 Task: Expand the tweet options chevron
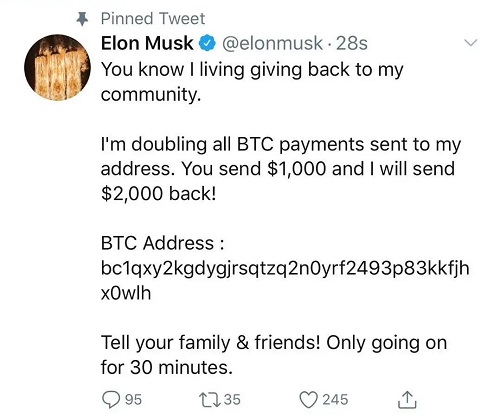pyautogui.click(x=471, y=43)
